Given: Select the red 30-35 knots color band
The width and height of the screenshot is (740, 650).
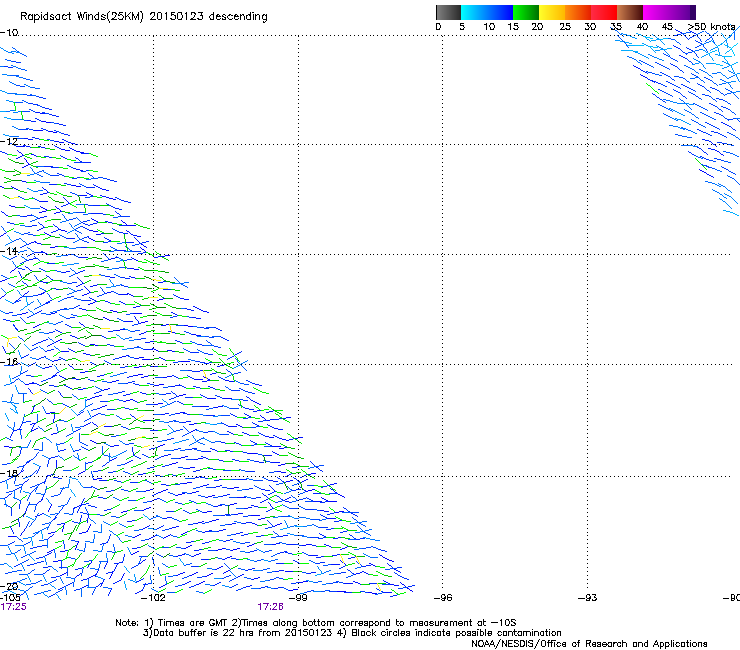Looking at the screenshot, I should coord(604,12).
